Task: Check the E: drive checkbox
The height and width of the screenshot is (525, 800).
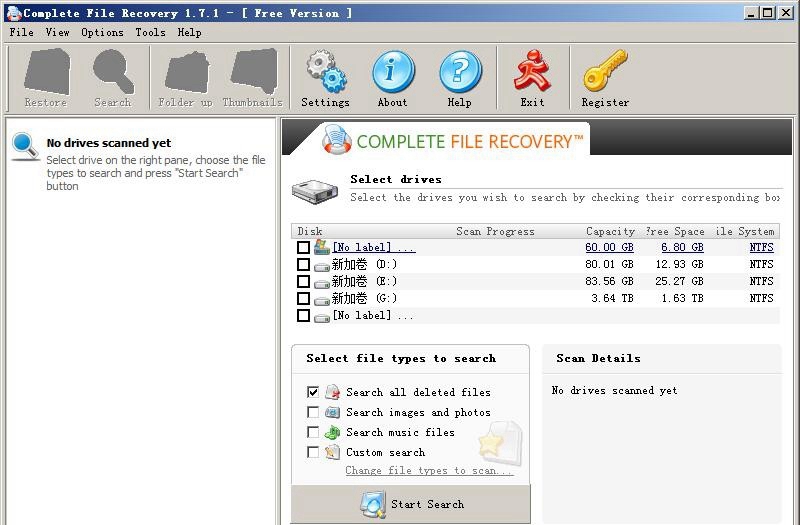Action: tap(303, 281)
